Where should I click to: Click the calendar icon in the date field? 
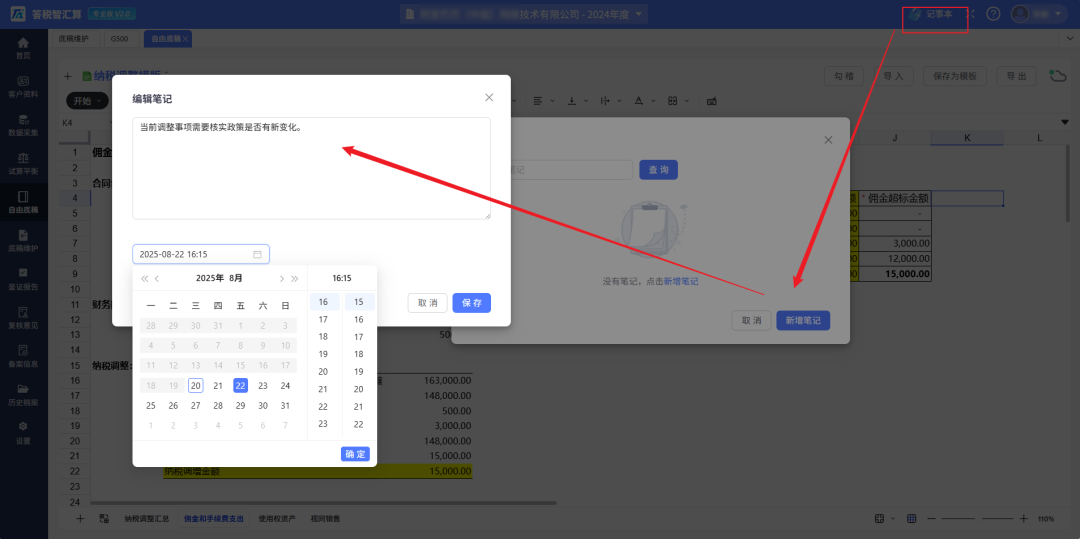pyautogui.click(x=258, y=254)
